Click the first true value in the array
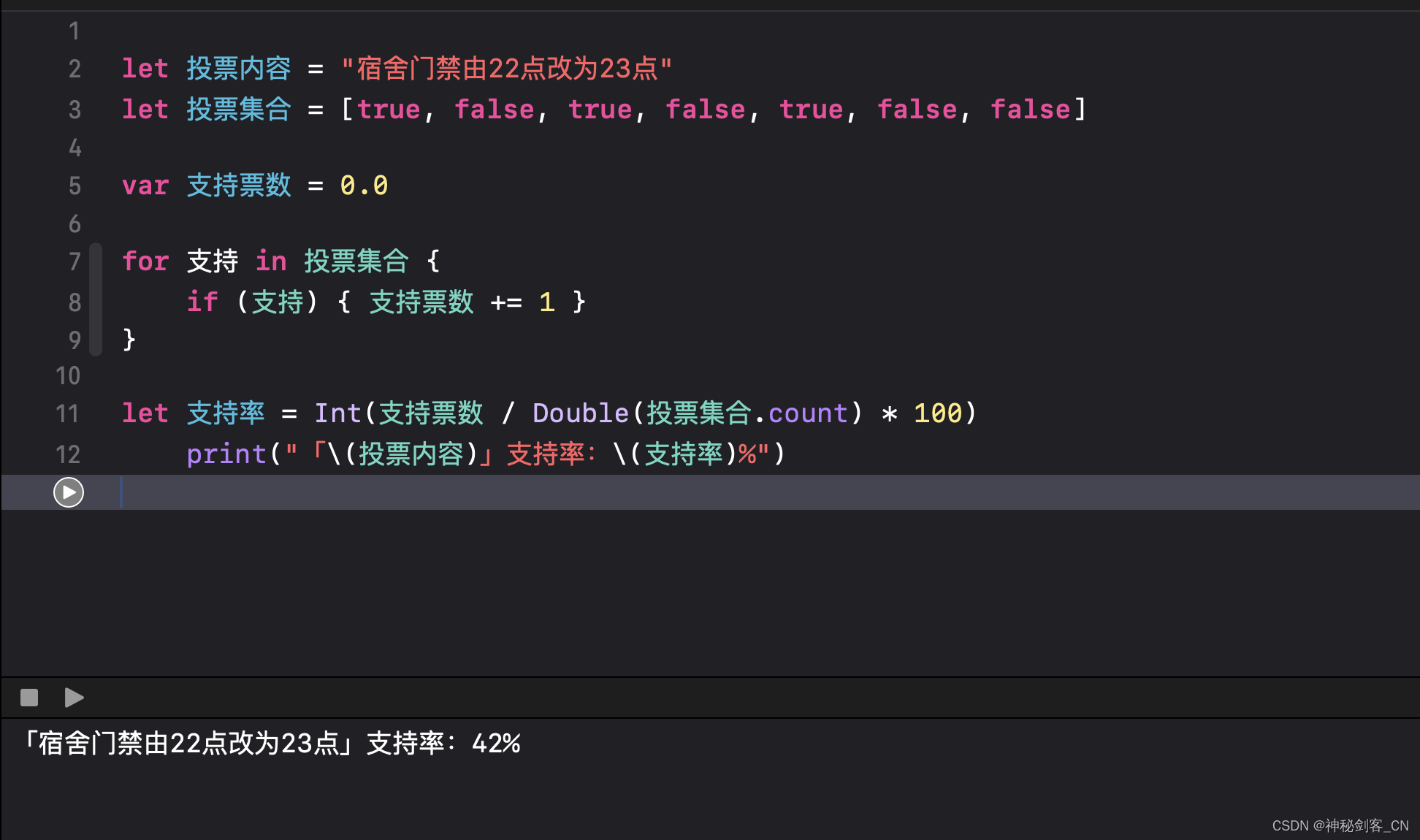The image size is (1420, 840). tap(388, 110)
